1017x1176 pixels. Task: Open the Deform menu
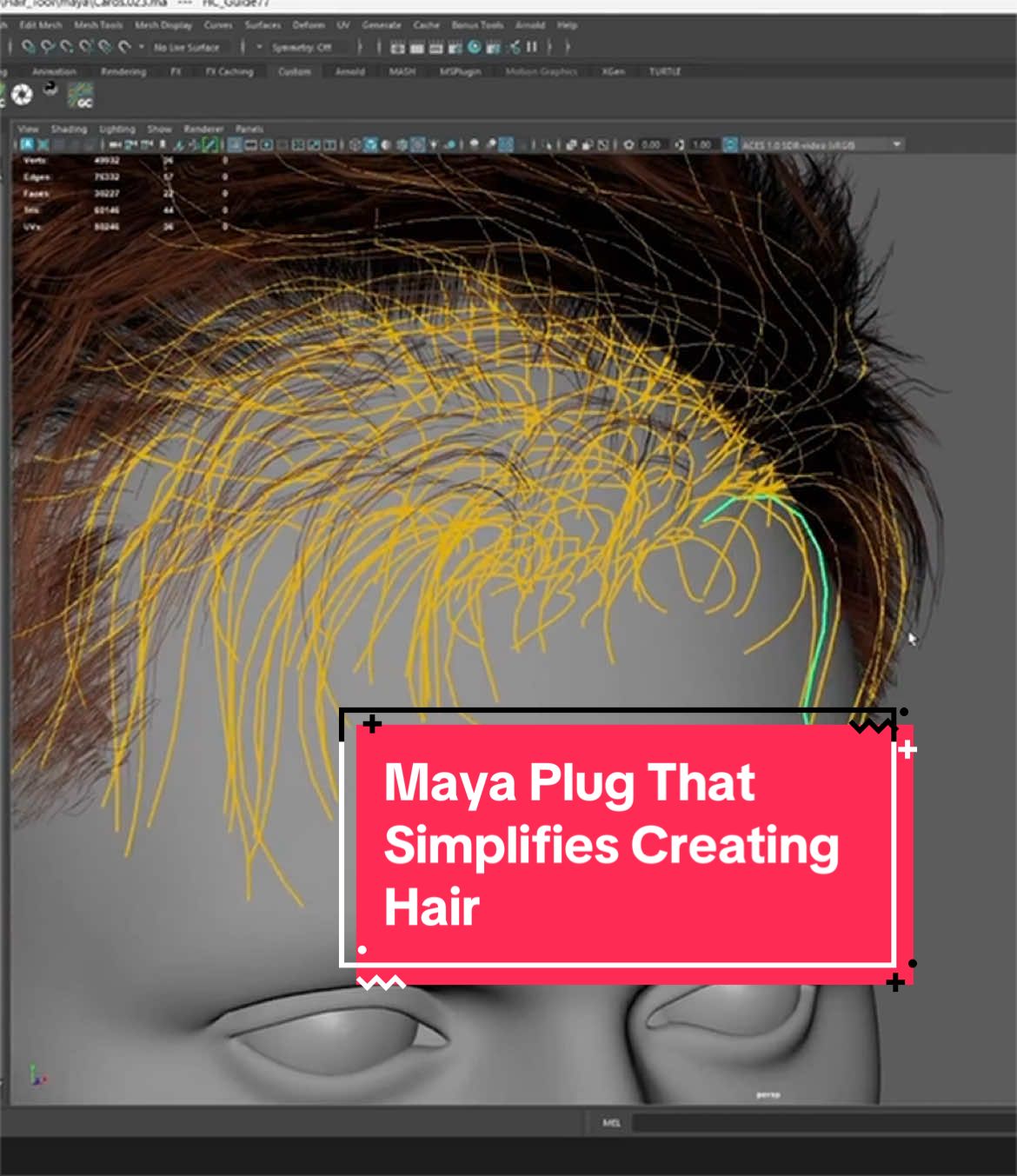309,25
